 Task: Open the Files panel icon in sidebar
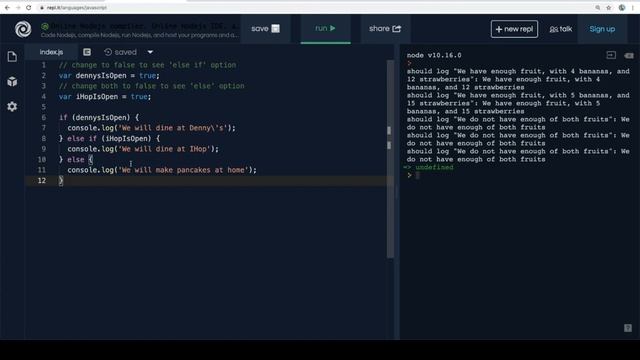pos(12,56)
